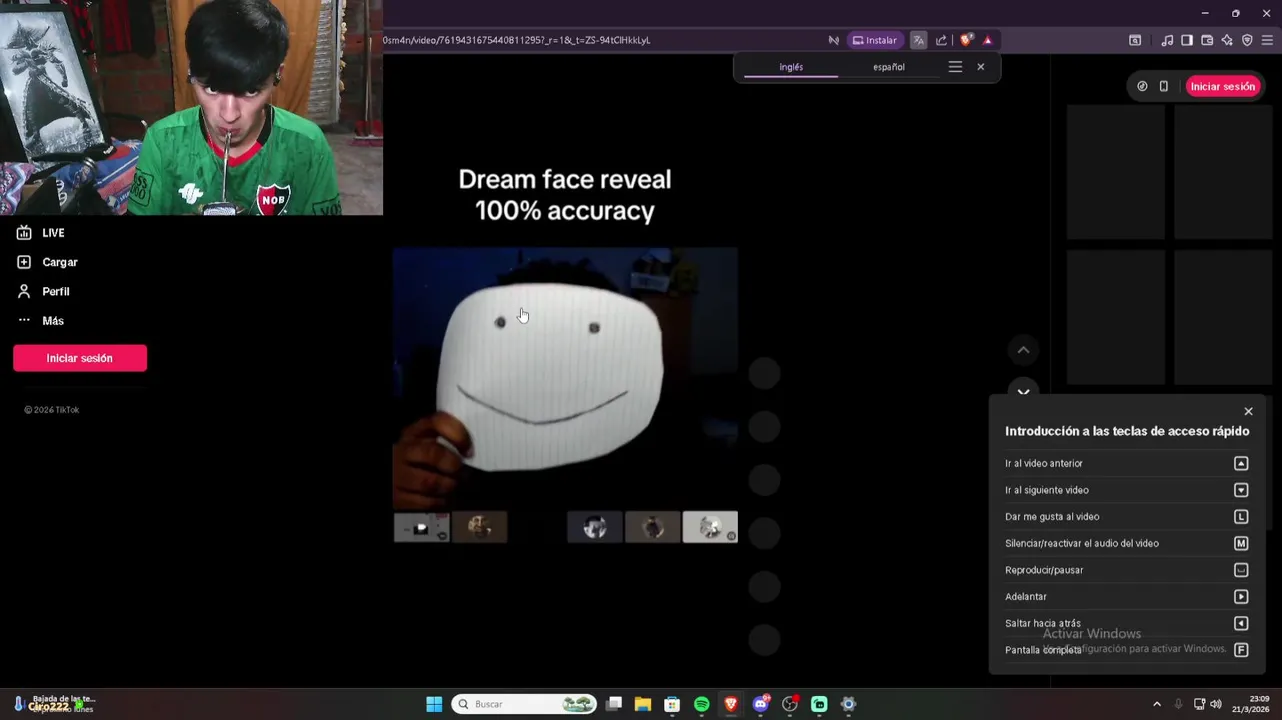
Task: Open File Explorer from the taskbar
Action: point(643,704)
